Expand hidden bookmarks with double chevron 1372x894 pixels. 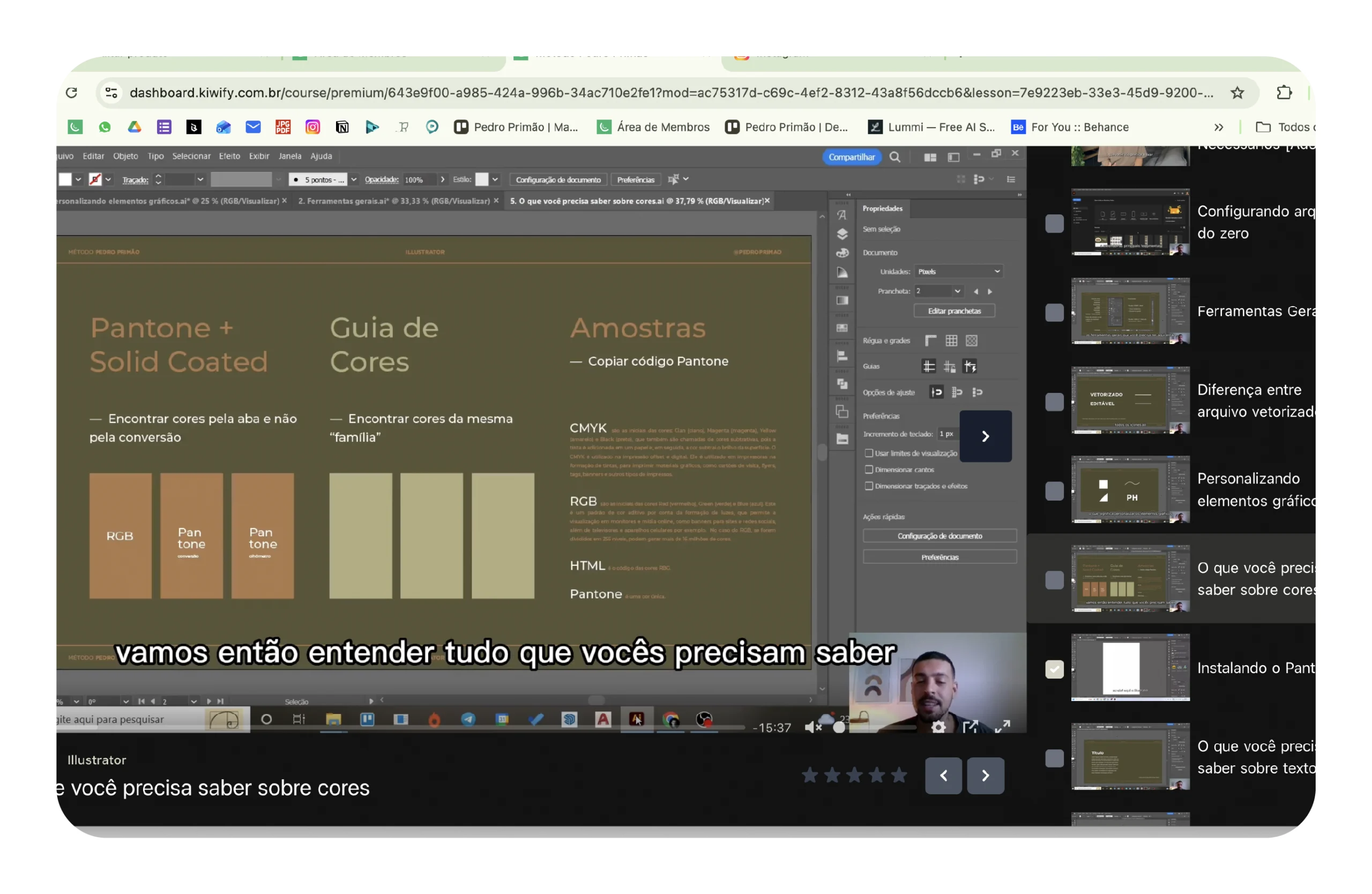1219,127
